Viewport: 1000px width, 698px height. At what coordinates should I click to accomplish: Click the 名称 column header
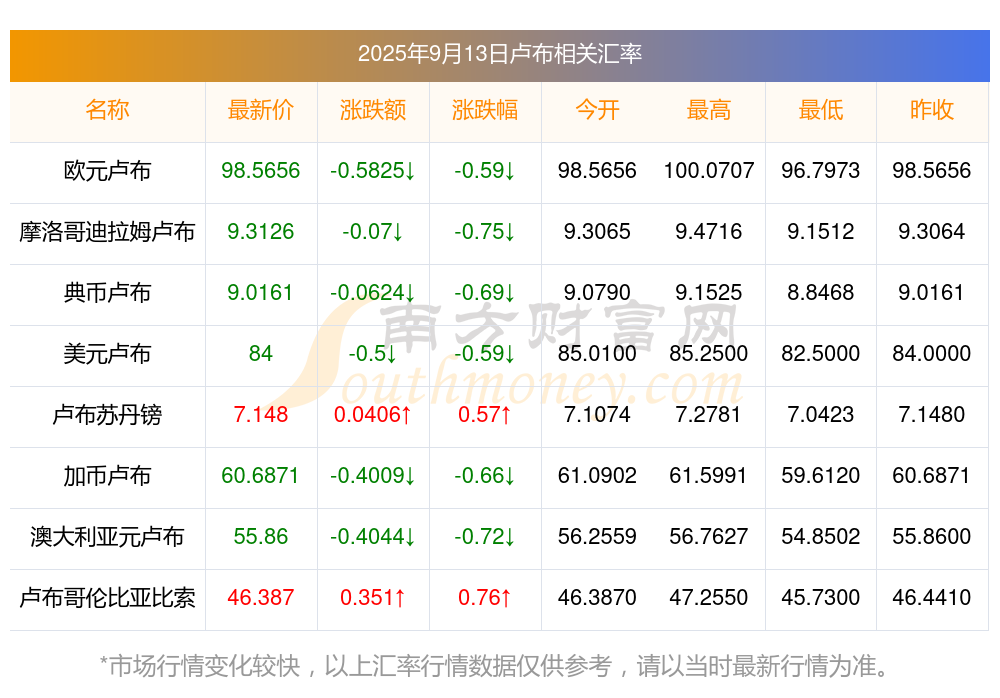107,110
